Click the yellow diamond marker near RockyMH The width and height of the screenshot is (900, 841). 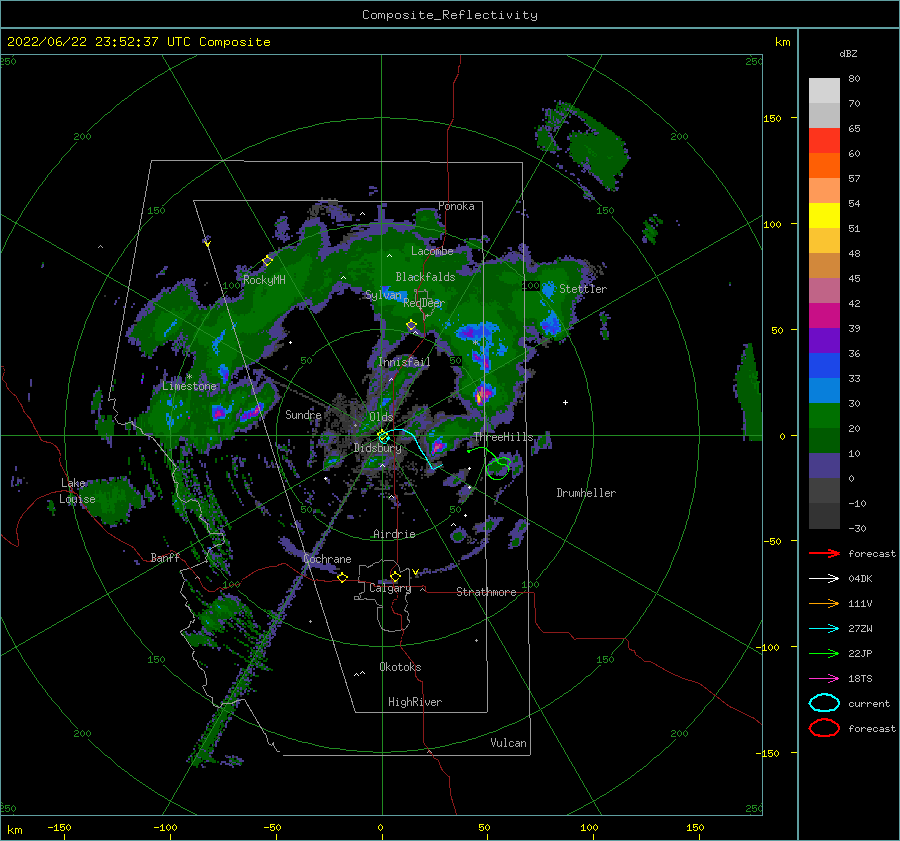click(x=267, y=261)
